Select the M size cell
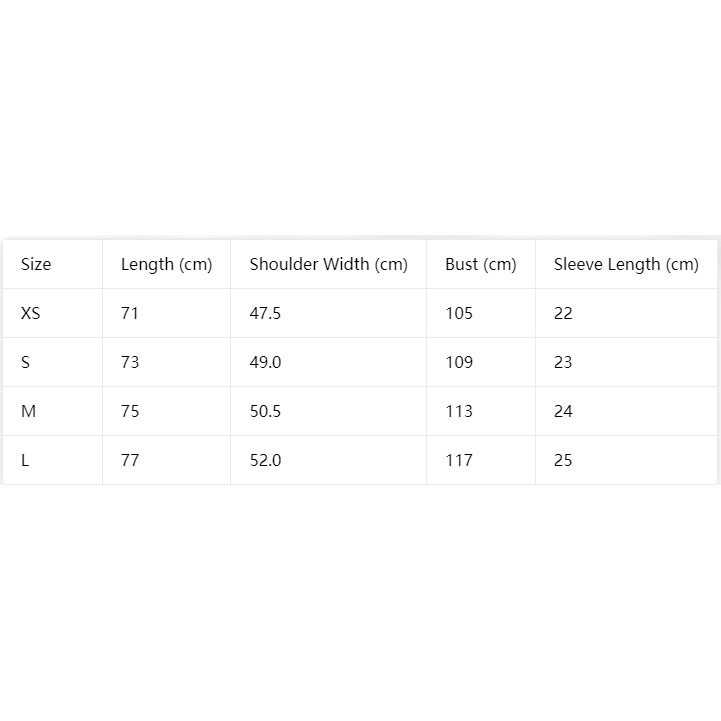 click(28, 411)
